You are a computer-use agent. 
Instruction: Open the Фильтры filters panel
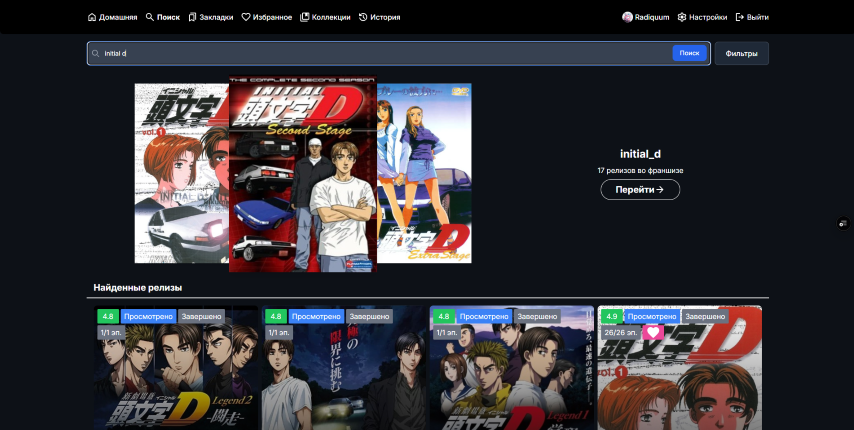[741, 53]
